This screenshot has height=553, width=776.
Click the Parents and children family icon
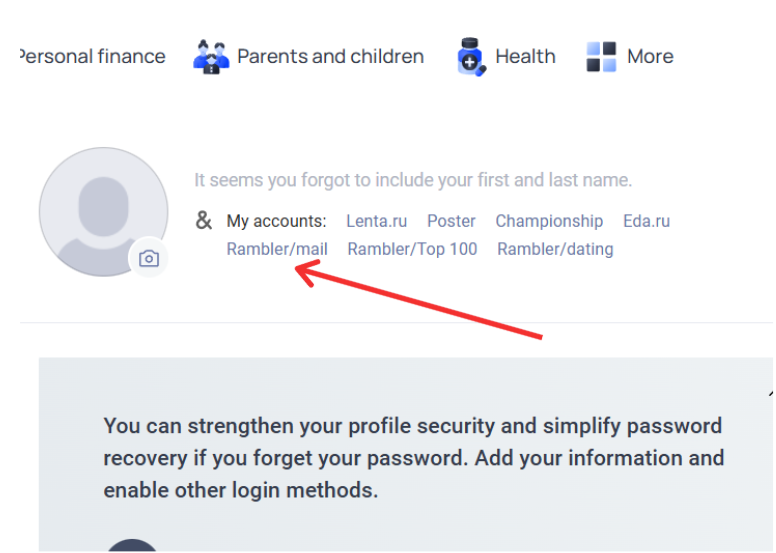211,56
